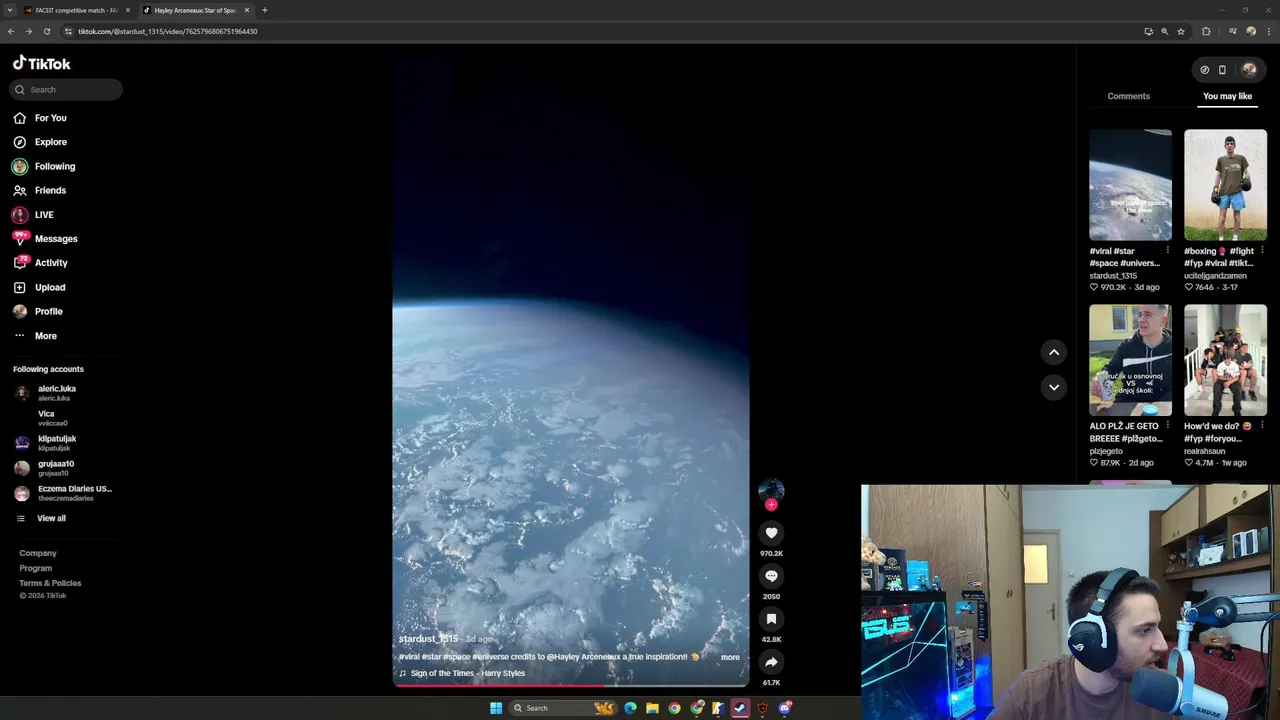The height and width of the screenshot is (720, 1280).
Task: Open options menu for boxing video
Action: coord(1262,250)
